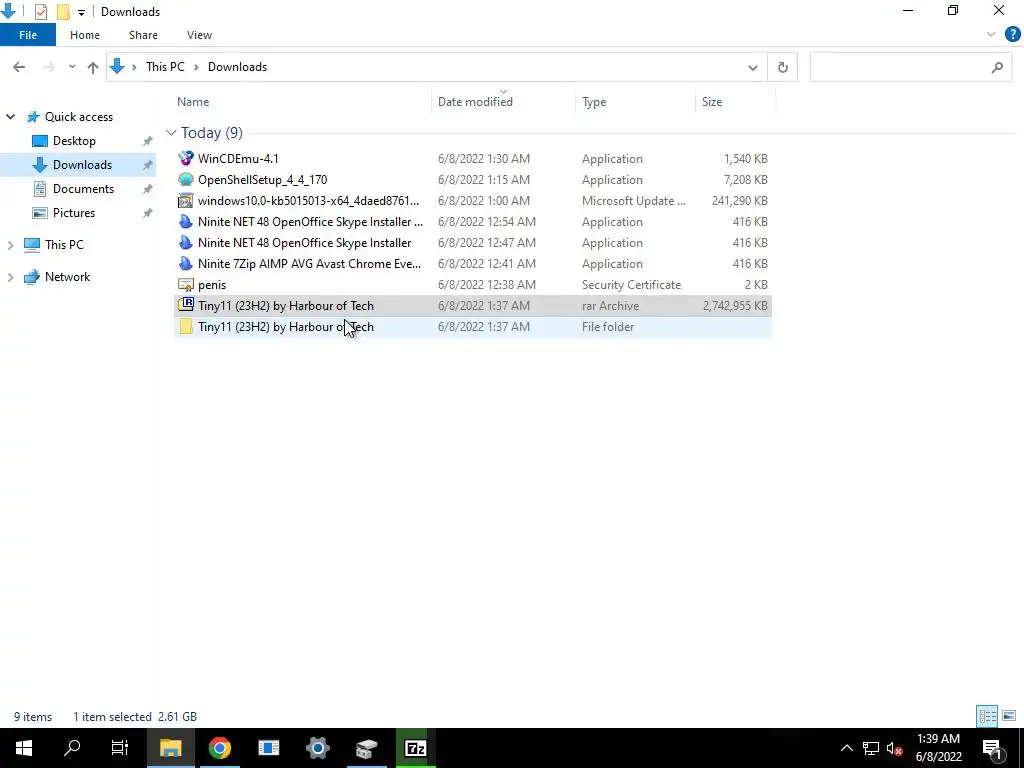Click the New folder quick access toolbar icon
The height and width of the screenshot is (768, 1024).
click(x=63, y=12)
